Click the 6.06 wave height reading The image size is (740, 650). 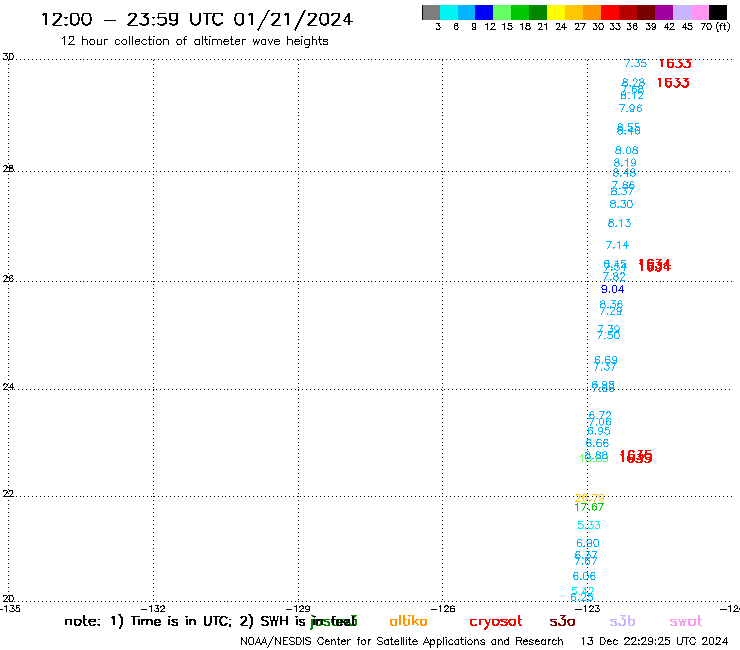tap(584, 576)
